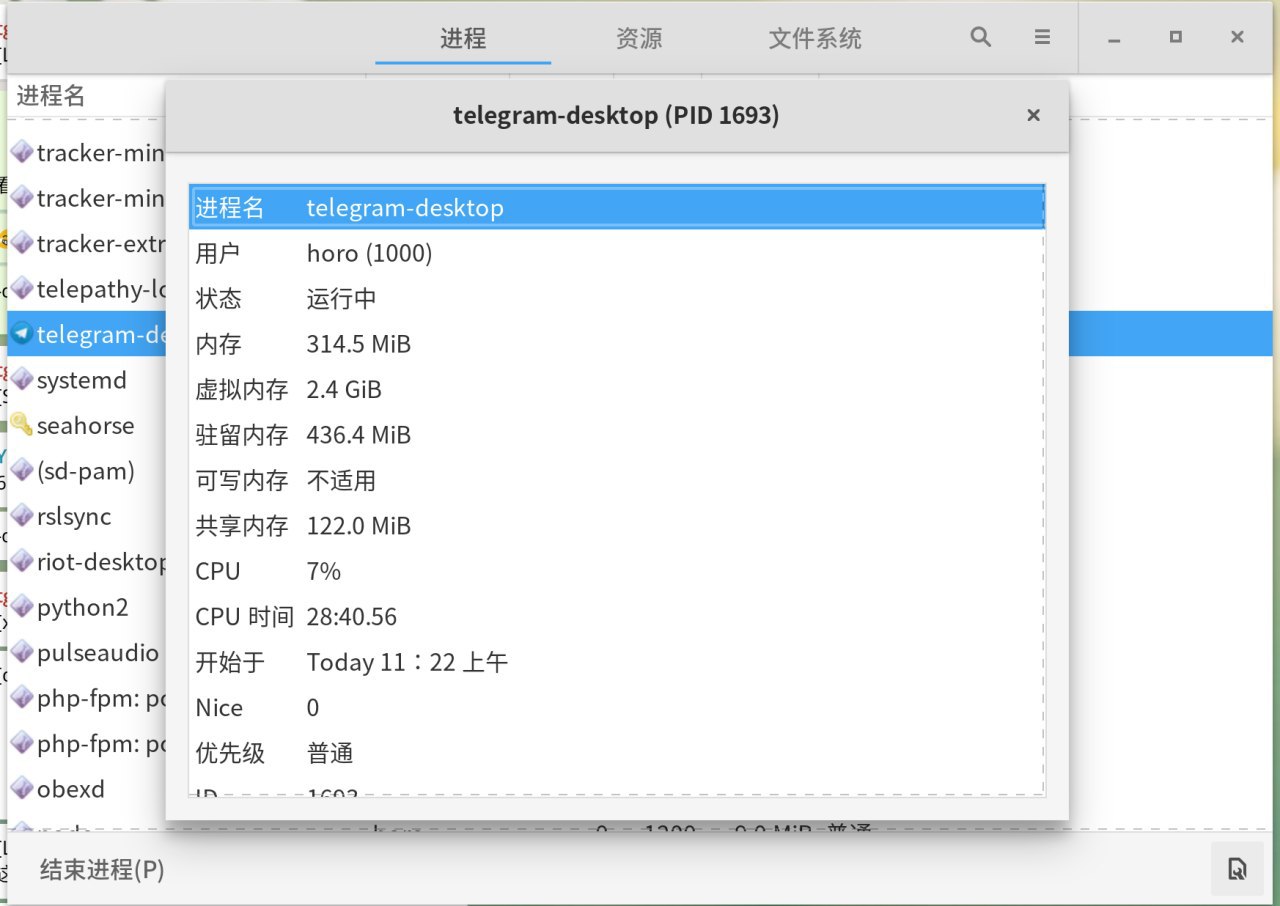The height and width of the screenshot is (906, 1280).
Task: Switch to the 文件系统 tab
Action: [815, 39]
